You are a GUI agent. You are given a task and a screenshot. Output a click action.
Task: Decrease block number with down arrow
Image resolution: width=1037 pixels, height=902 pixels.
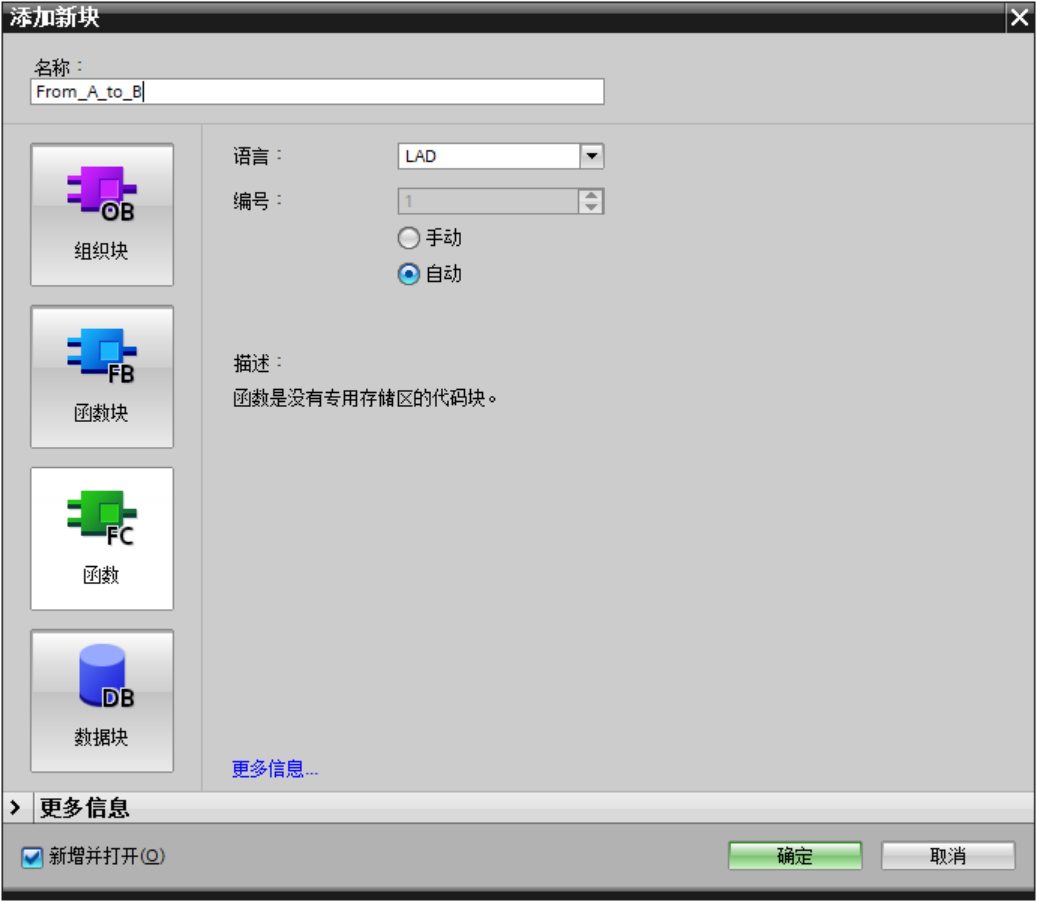pyautogui.click(x=592, y=208)
